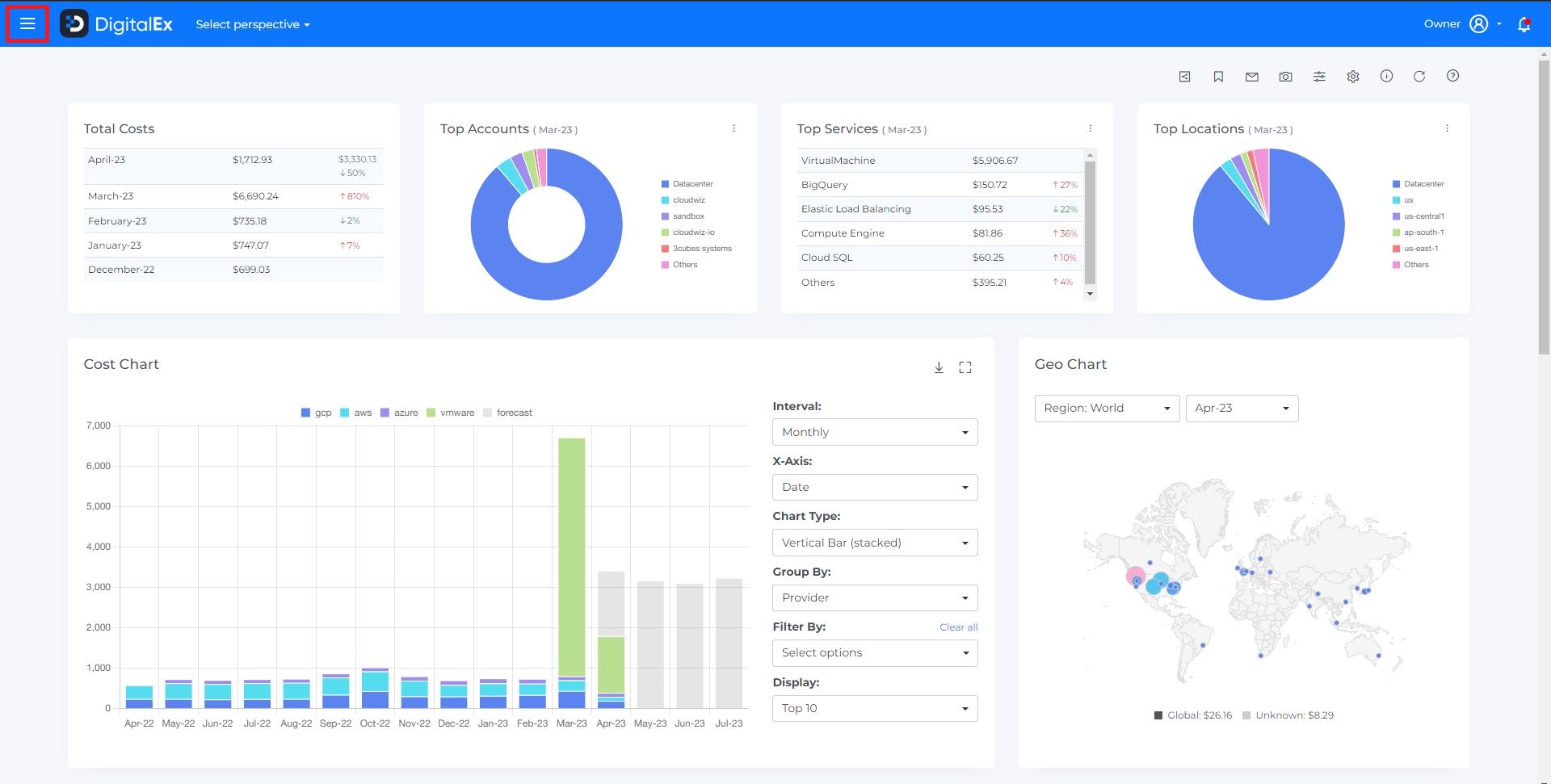Open the filter sliders icon
This screenshot has width=1551, height=784.
pos(1319,77)
